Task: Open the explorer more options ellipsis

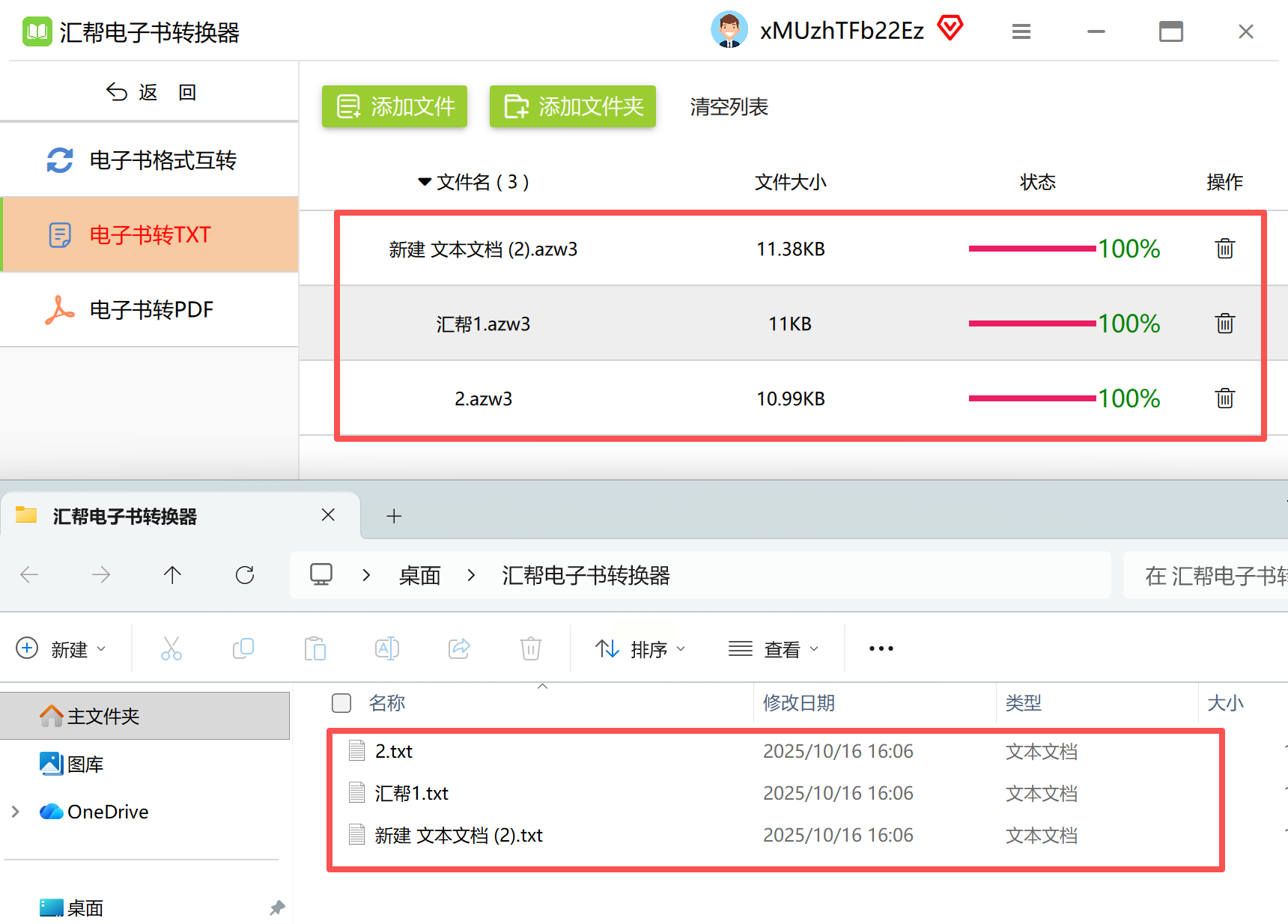Action: pos(881,648)
